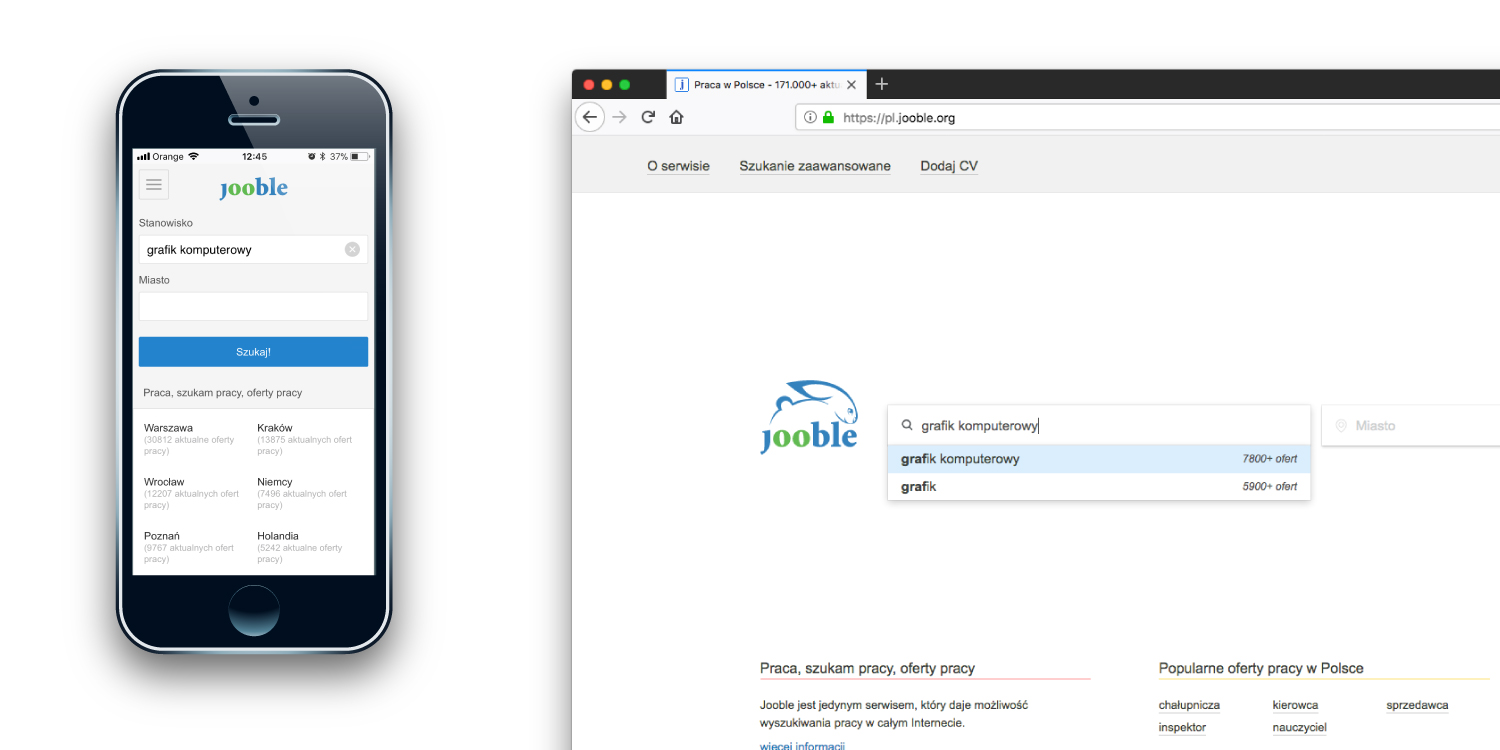Tap Kraków city link on phone
Image resolution: width=1500 pixels, height=750 pixels.
point(275,428)
